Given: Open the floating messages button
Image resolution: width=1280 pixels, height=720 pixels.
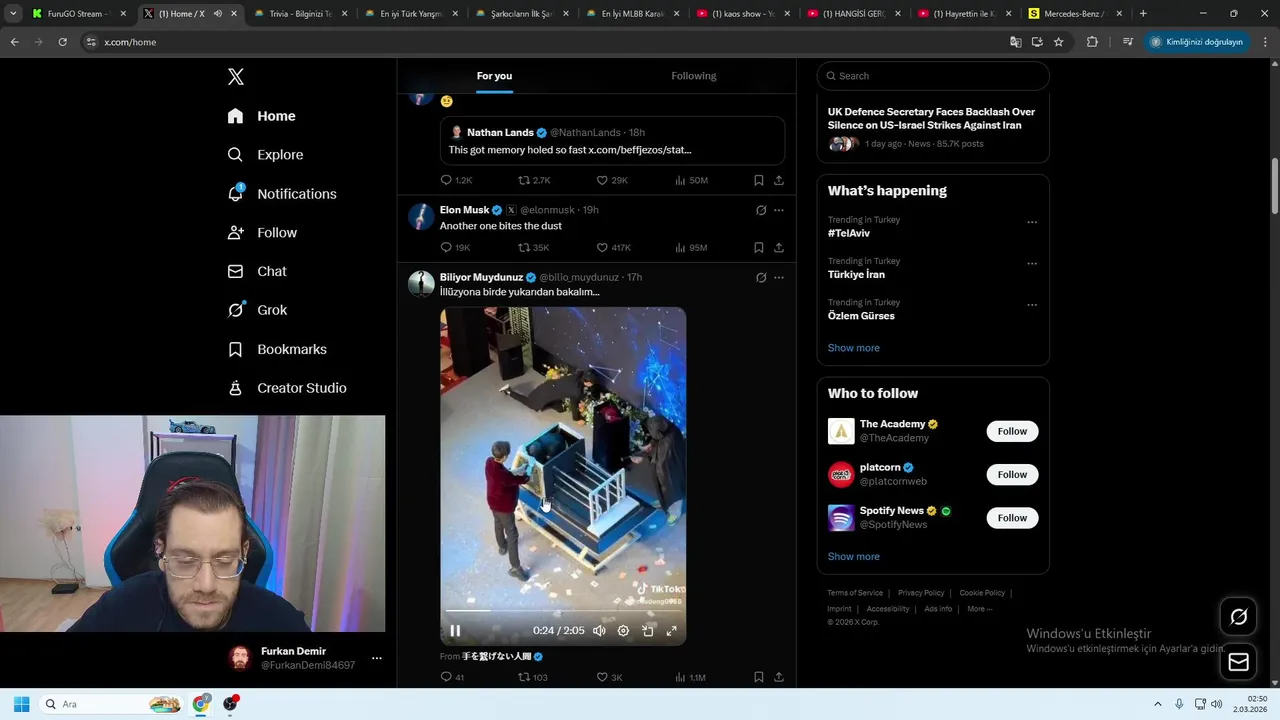Looking at the screenshot, I should coord(1238,662).
